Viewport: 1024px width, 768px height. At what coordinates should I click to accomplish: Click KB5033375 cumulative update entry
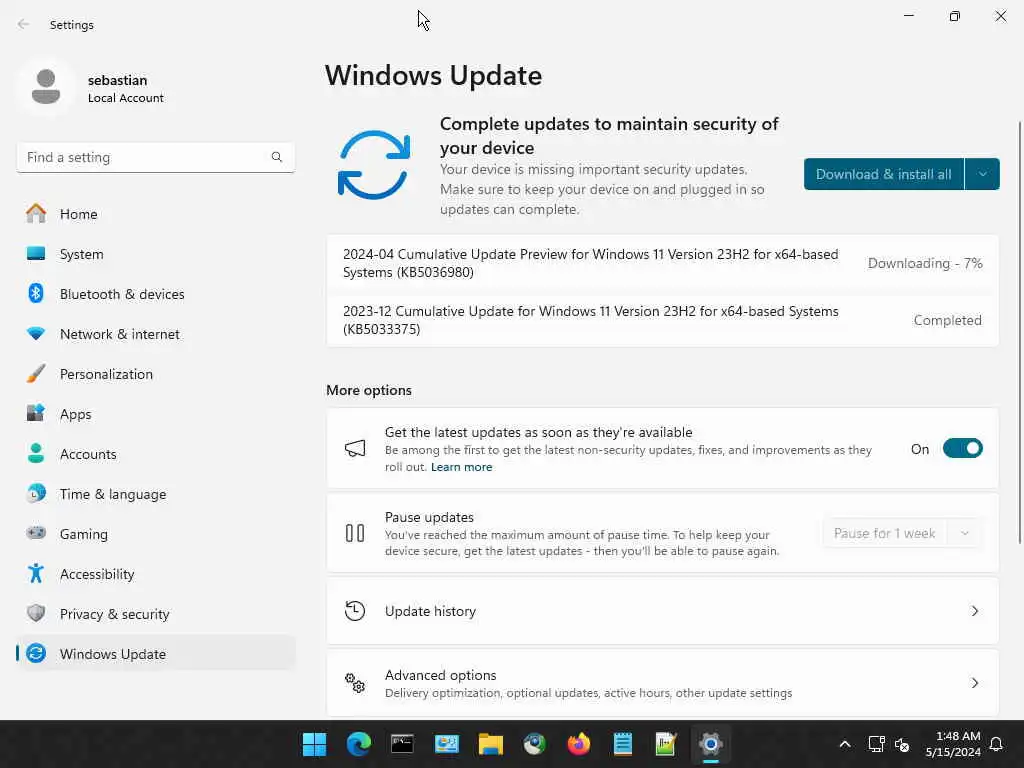(662, 320)
